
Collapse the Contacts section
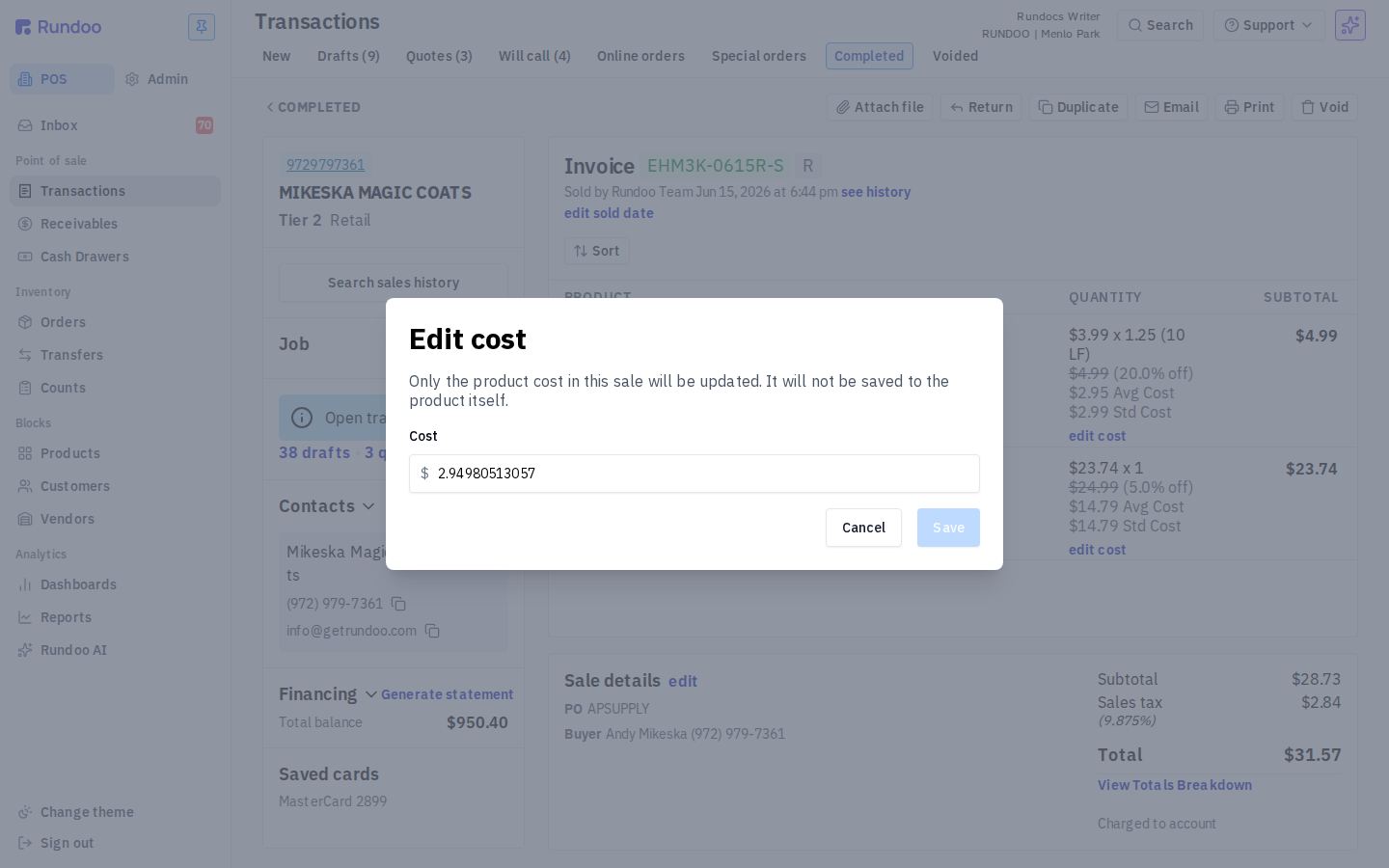[368, 506]
